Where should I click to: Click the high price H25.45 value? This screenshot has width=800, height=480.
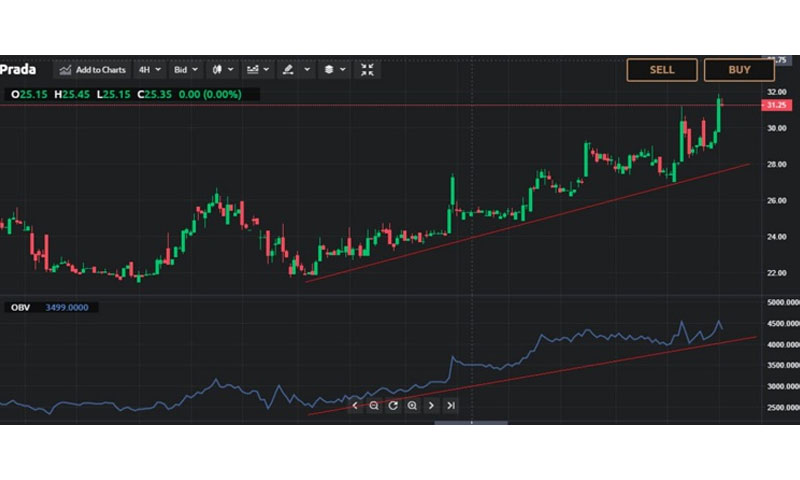pyautogui.click(x=72, y=94)
